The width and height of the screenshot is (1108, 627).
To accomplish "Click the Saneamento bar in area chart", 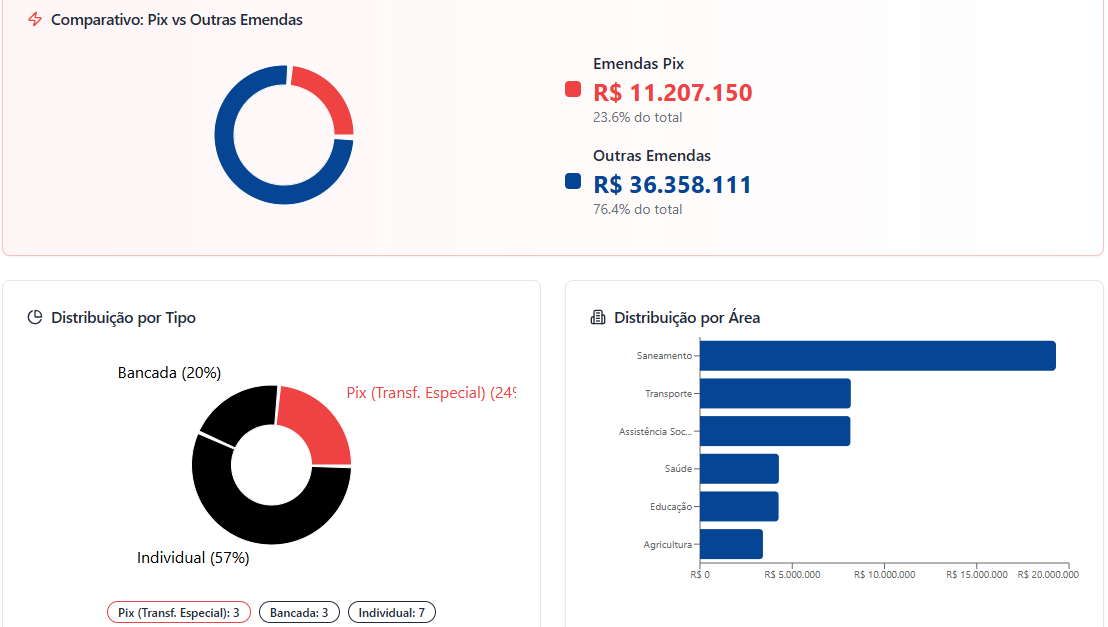I will coord(877,356).
